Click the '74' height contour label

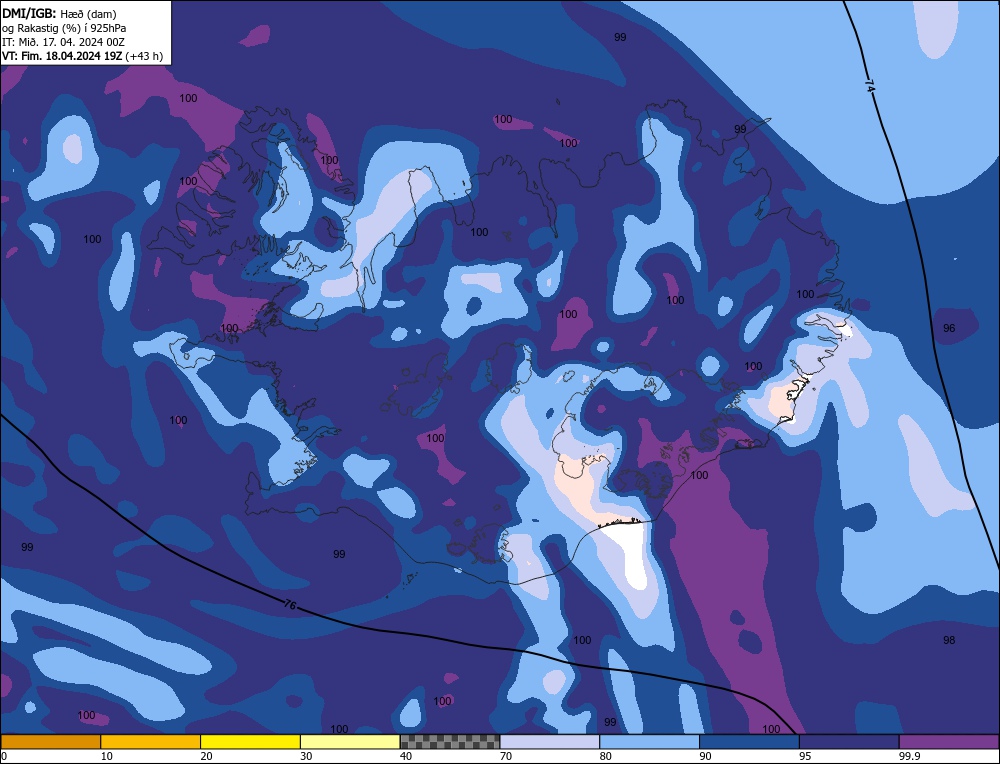pyautogui.click(x=870, y=85)
